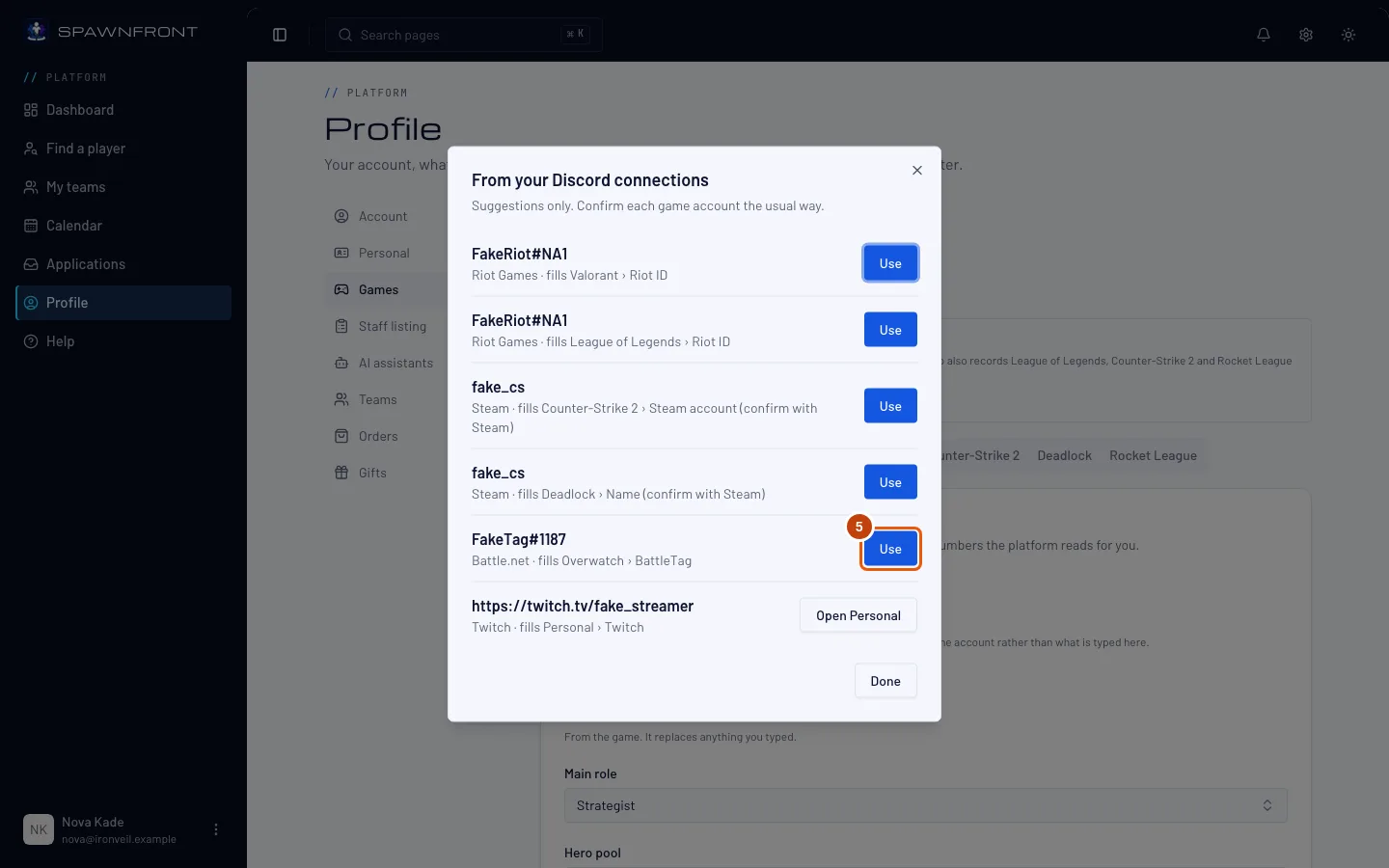Open the Help page

tap(123, 341)
